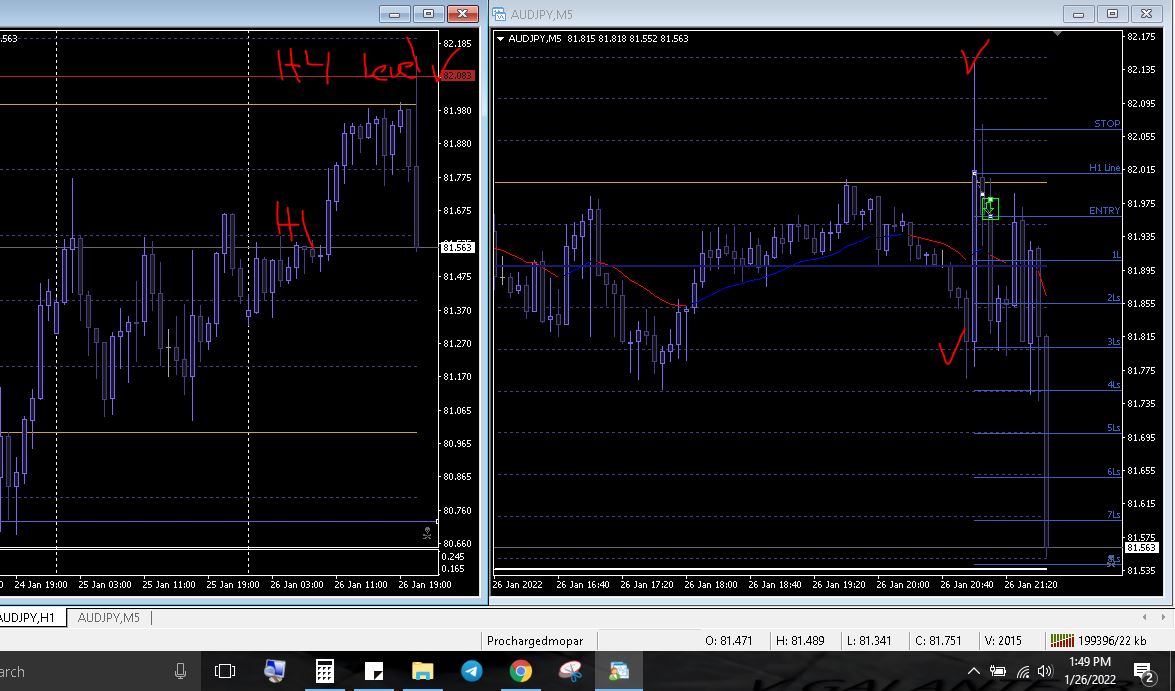Click the Wi-Fi network tray icon

[x=1022, y=671]
